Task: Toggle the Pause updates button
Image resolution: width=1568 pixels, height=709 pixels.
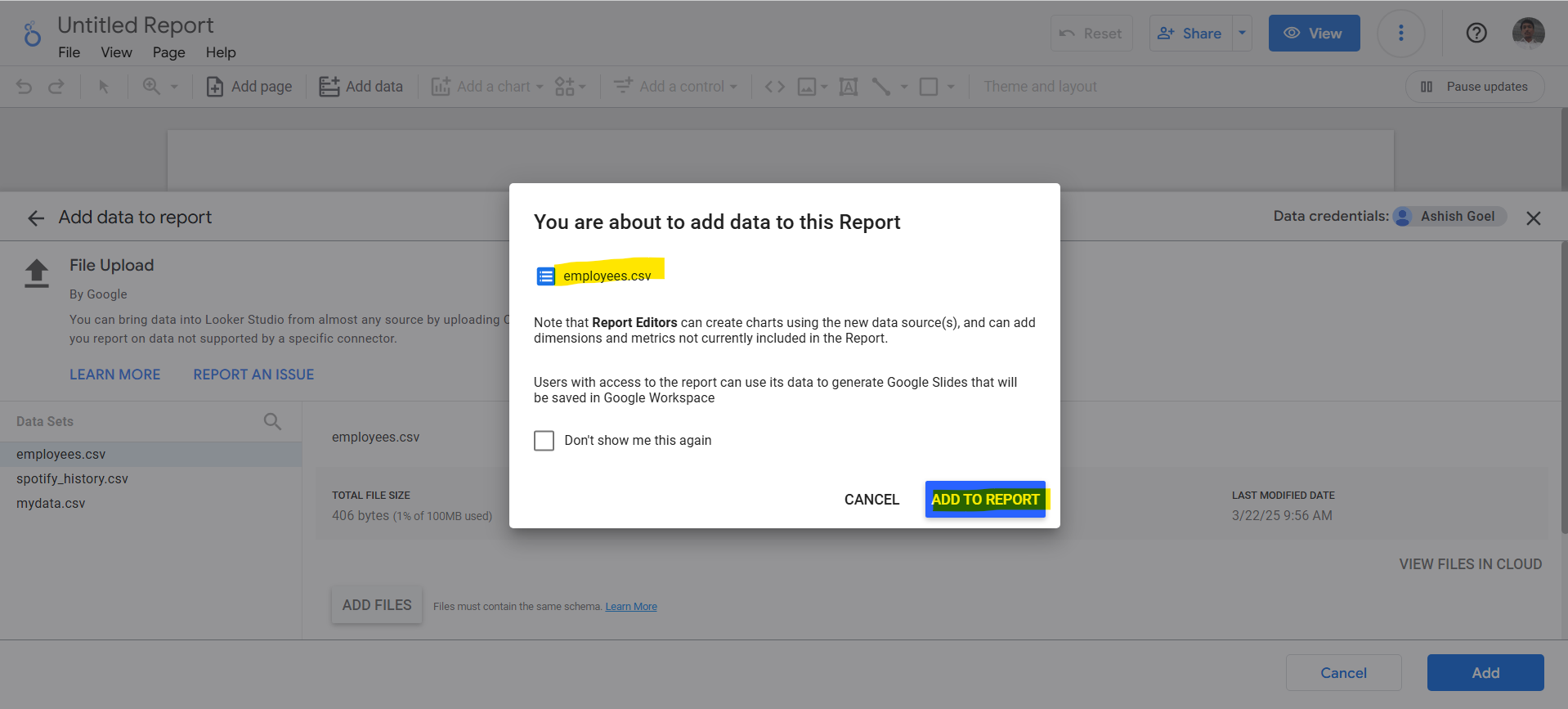Action: pyautogui.click(x=1474, y=87)
